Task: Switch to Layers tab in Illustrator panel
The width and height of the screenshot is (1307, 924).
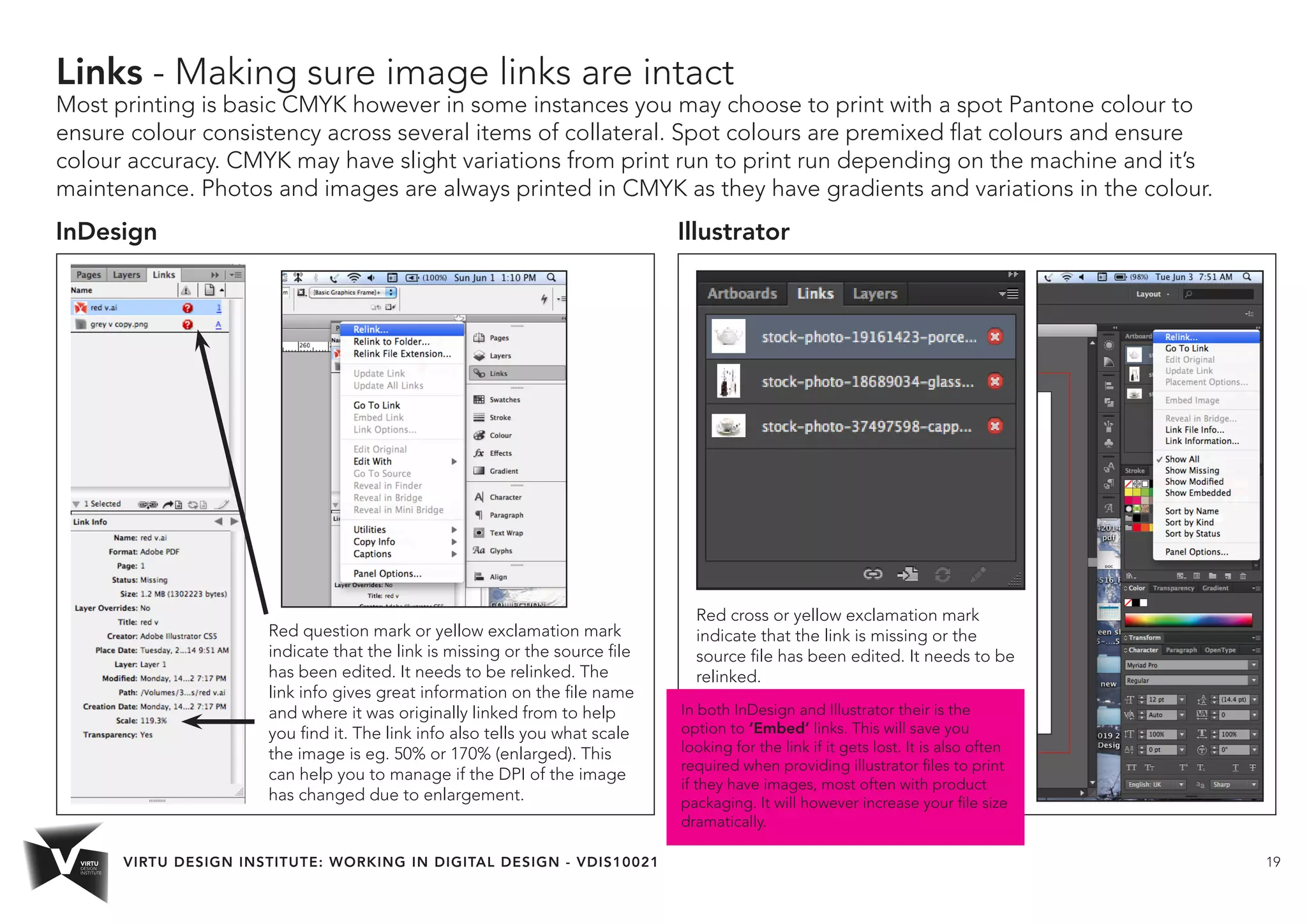Action: [875, 294]
